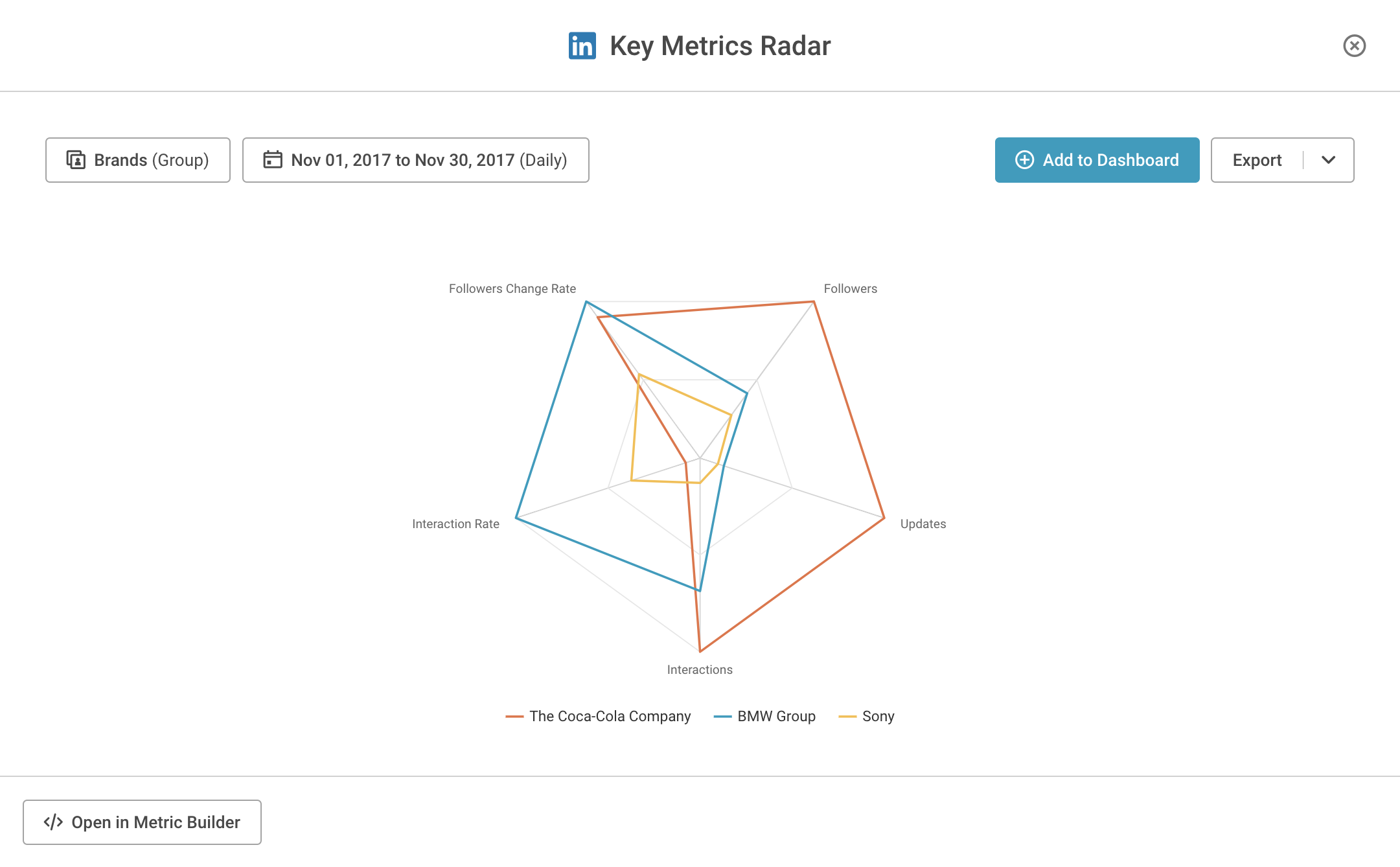The height and width of the screenshot is (867, 1400).
Task: Click the calendar icon in date selector
Action: pyautogui.click(x=273, y=159)
